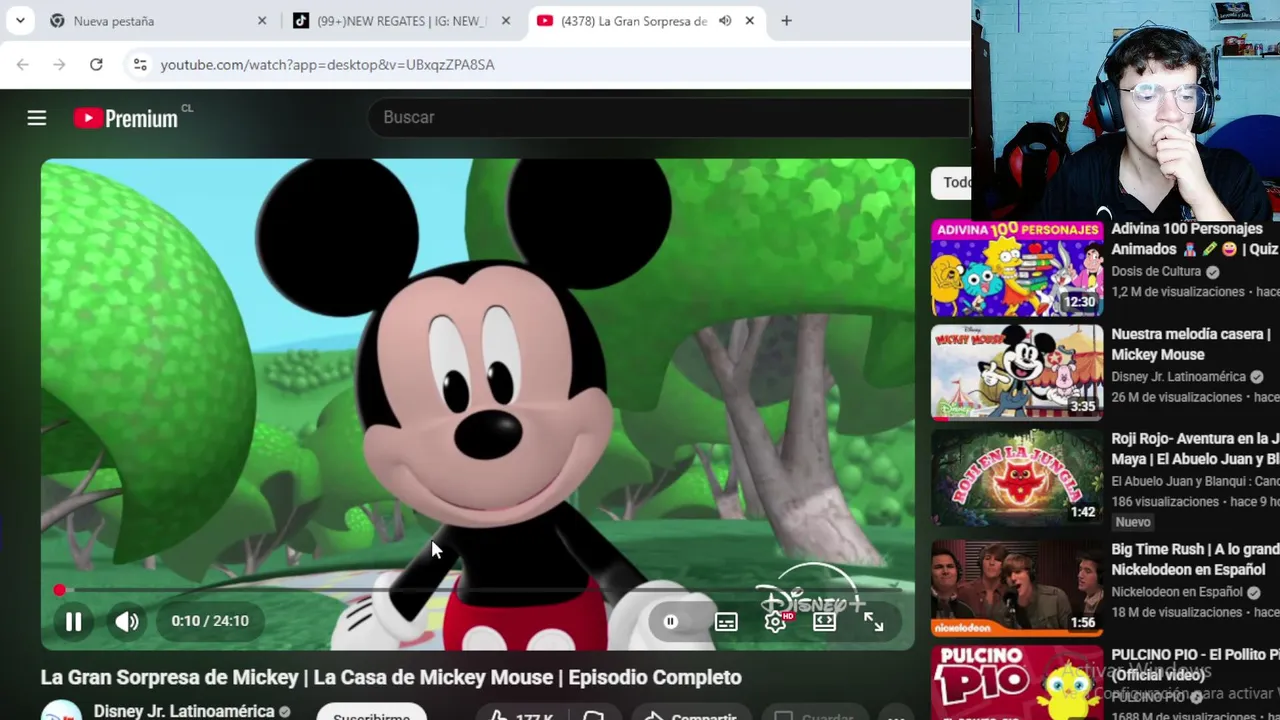Open Roji Rojo jungle video thumbnail

(1017, 478)
